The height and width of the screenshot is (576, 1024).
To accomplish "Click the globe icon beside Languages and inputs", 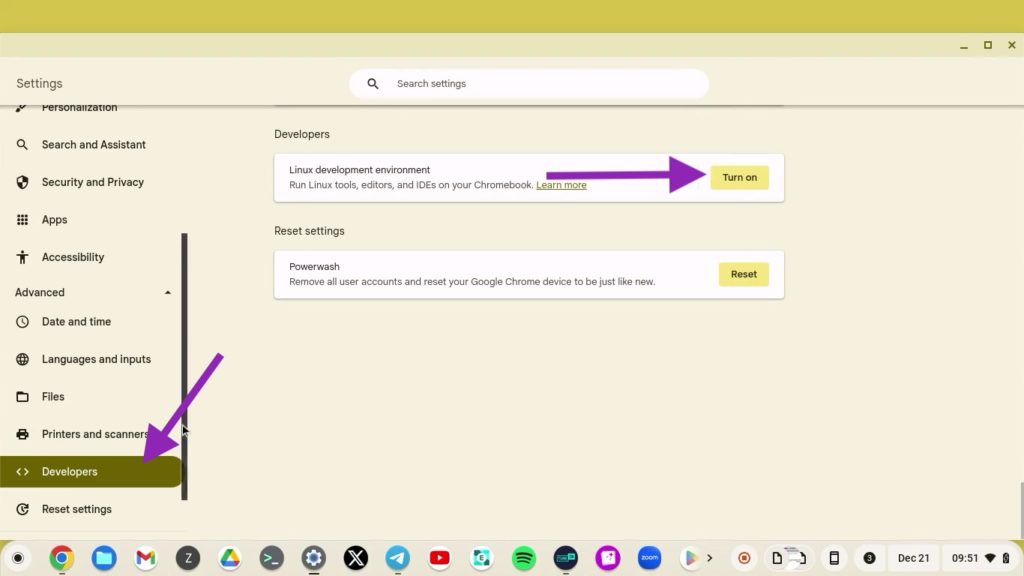I will pos(22,359).
